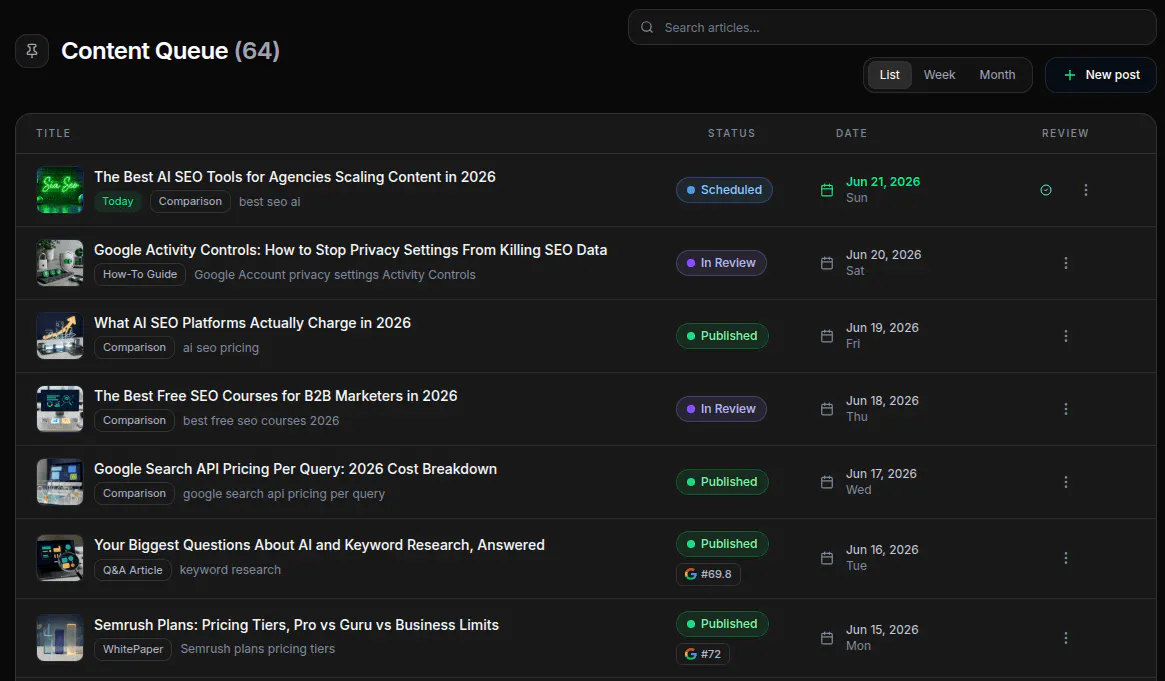Click keyword text 'best seo ai'
The width and height of the screenshot is (1165, 681).
pyautogui.click(x=270, y=202)
